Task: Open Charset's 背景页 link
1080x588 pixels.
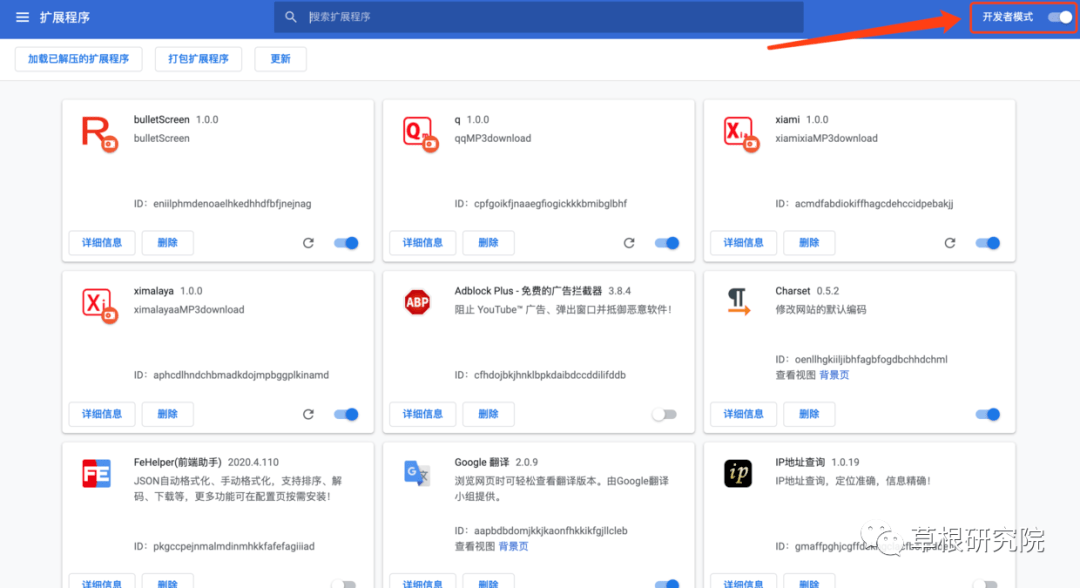Action: pos(834,375)
